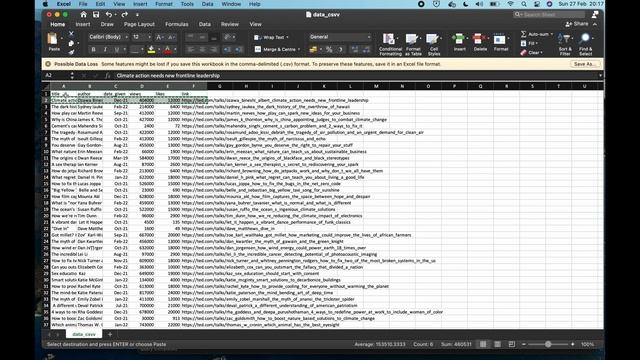
Task: Open Format as Table
Action: click(x=413, y=44)
